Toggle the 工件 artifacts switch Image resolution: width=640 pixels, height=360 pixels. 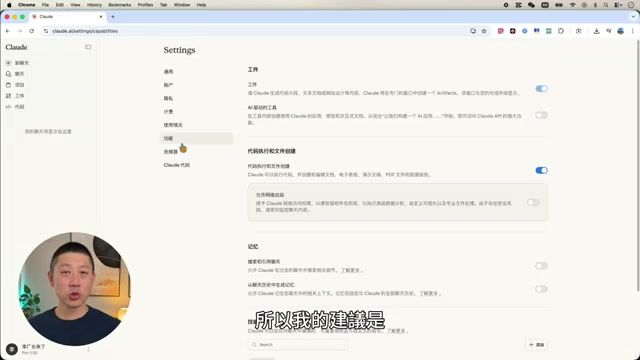(x=541, y=89)
